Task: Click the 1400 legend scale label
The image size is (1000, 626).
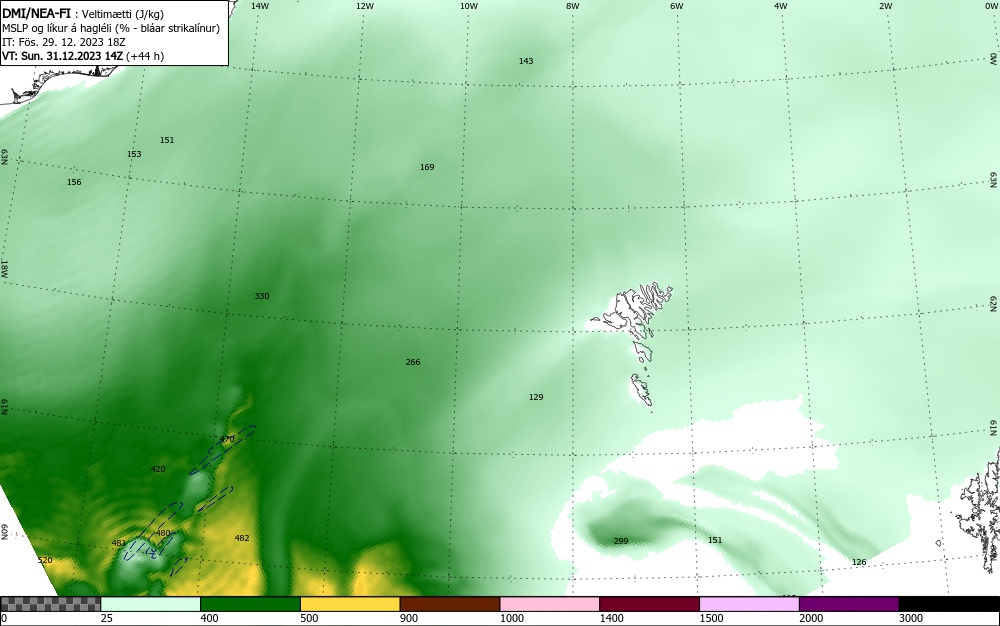Action: click(611, 618)
